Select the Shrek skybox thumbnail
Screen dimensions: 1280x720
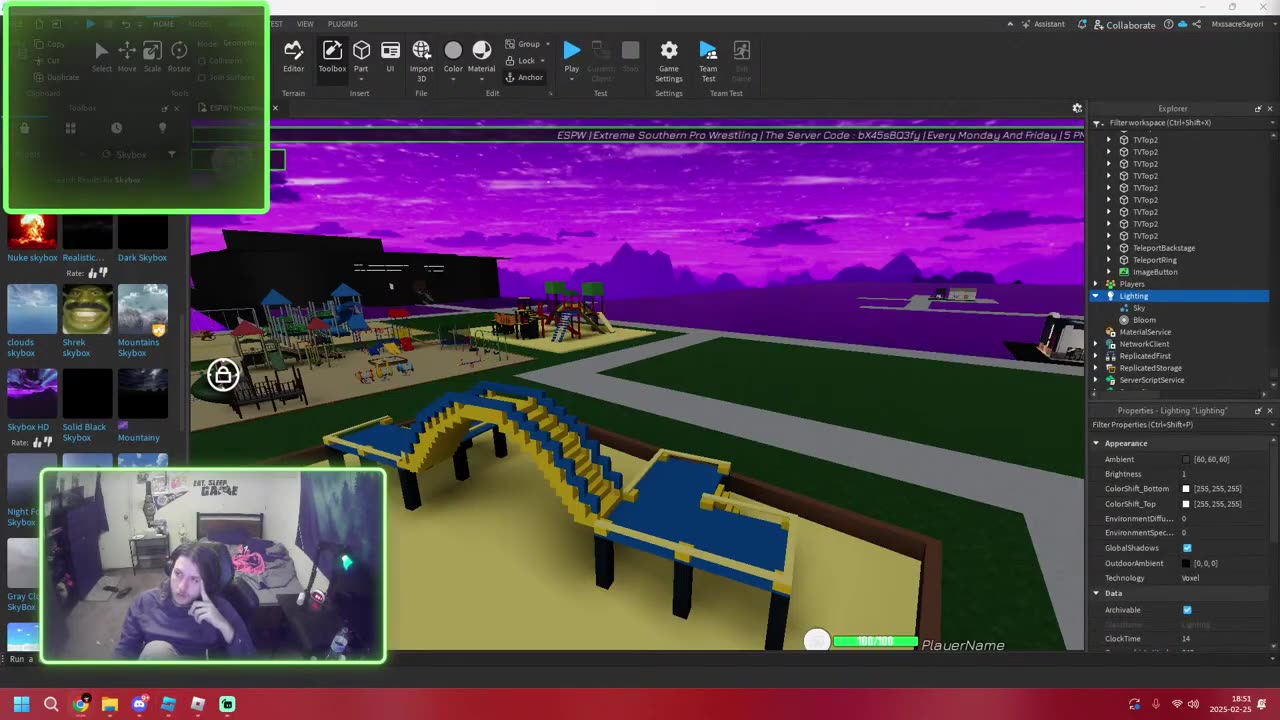point(87,309)
